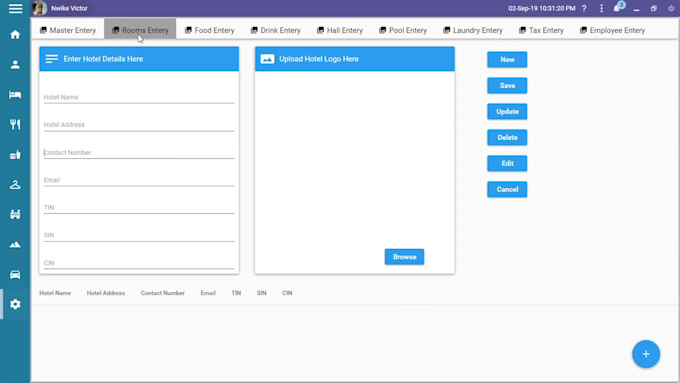Image resolution: width=680 pixels, height=383 pixels.
Task: Open the bed (rooms) sidebar icon
Action: point(15,95)
